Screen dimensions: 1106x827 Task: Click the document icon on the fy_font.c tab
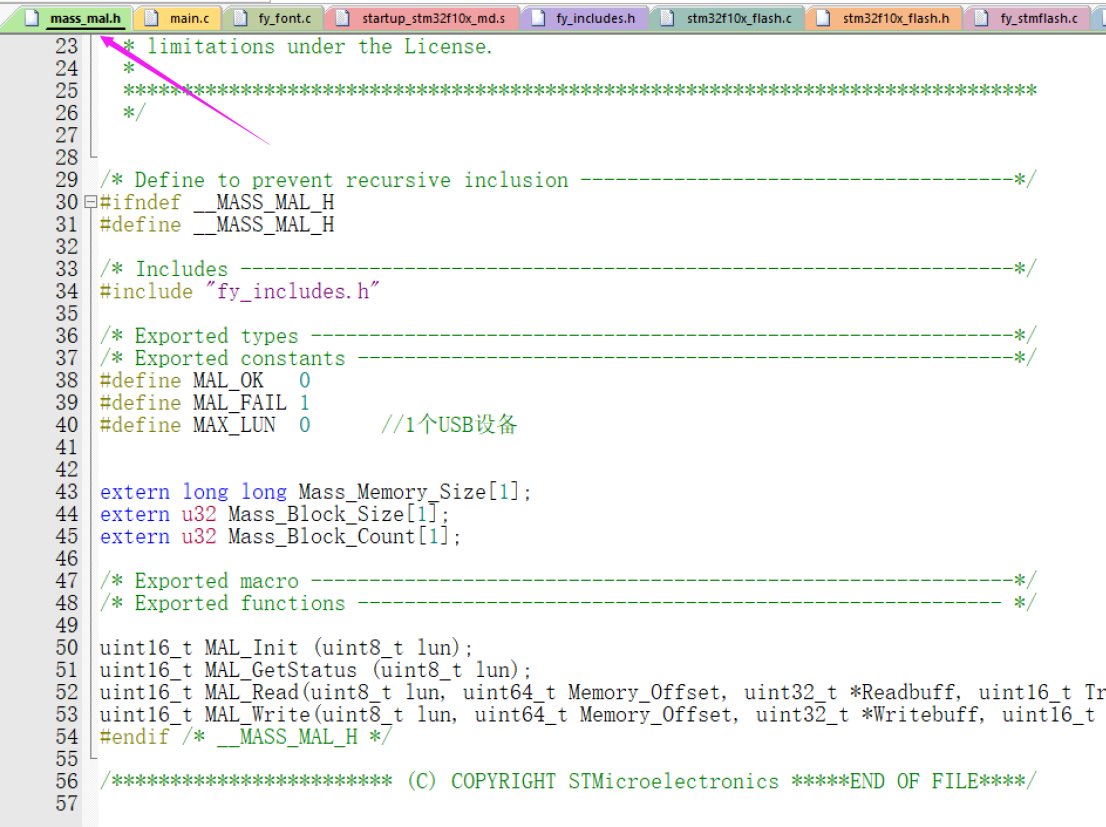[238, 17]
